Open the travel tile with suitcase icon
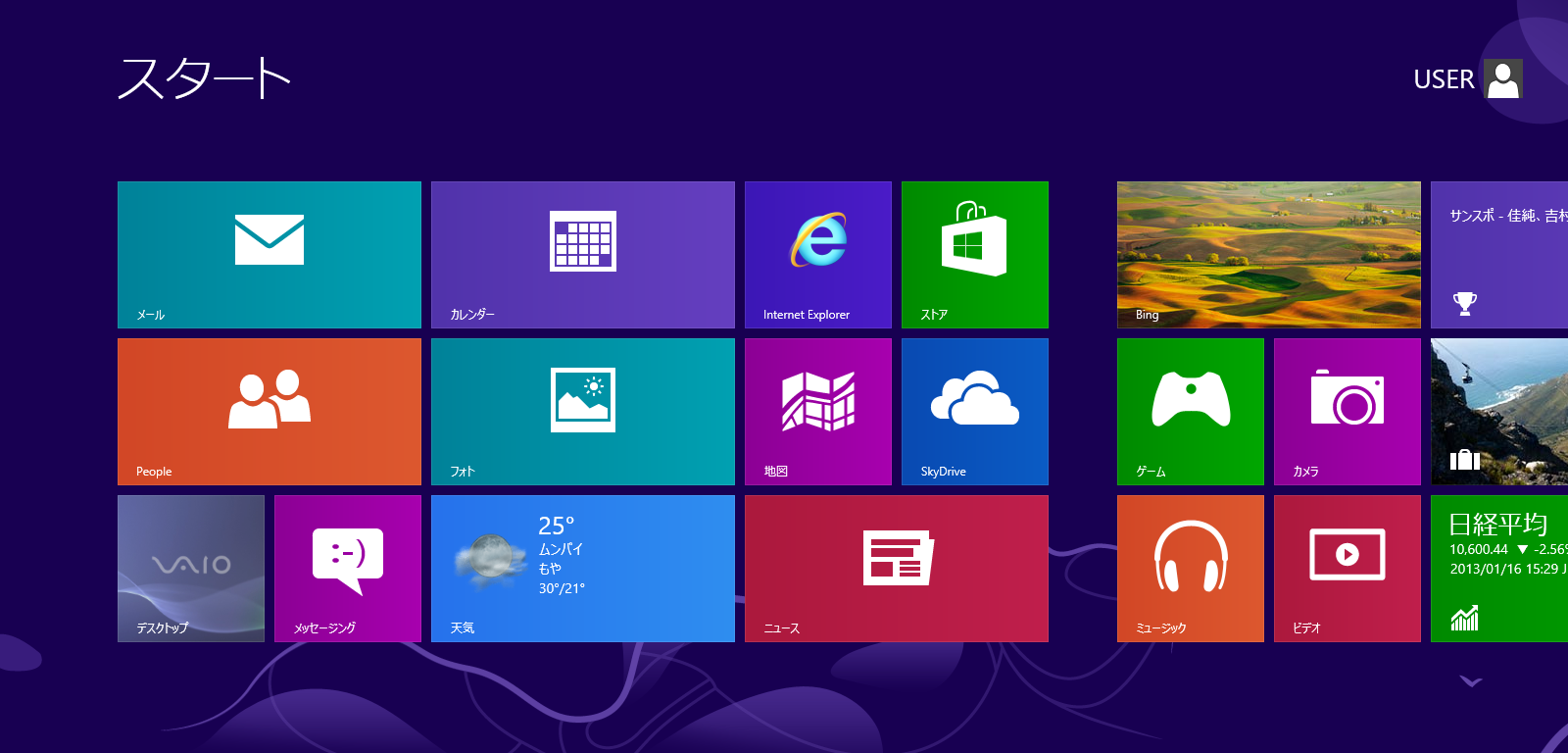1568x753 pixels. pyautogui.click(x=1499, y=412)
